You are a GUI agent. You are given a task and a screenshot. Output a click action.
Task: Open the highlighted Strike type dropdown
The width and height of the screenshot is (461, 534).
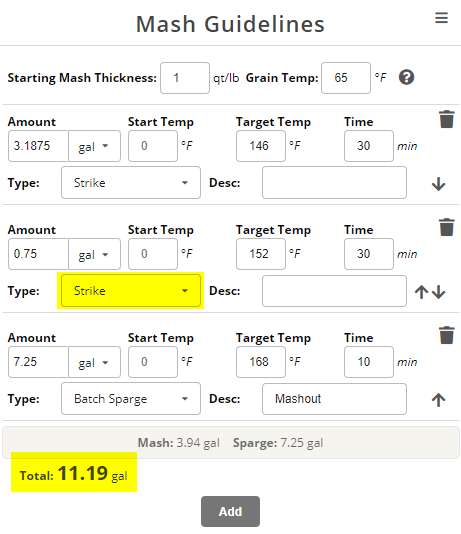(131, 290)
